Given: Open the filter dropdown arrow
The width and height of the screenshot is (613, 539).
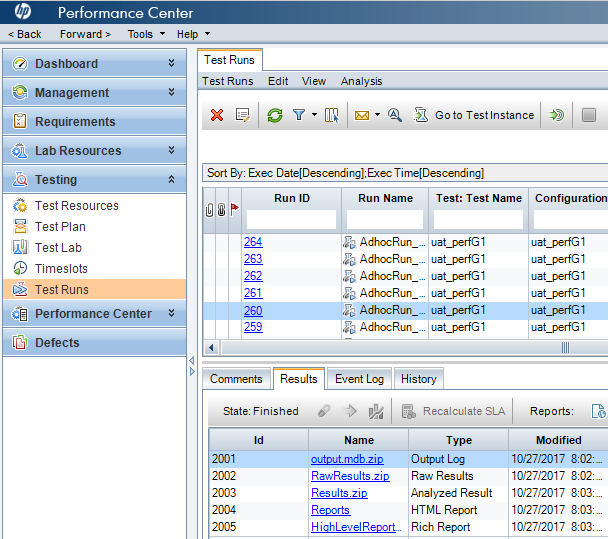Looking at the screenshot, I should 314,115.
